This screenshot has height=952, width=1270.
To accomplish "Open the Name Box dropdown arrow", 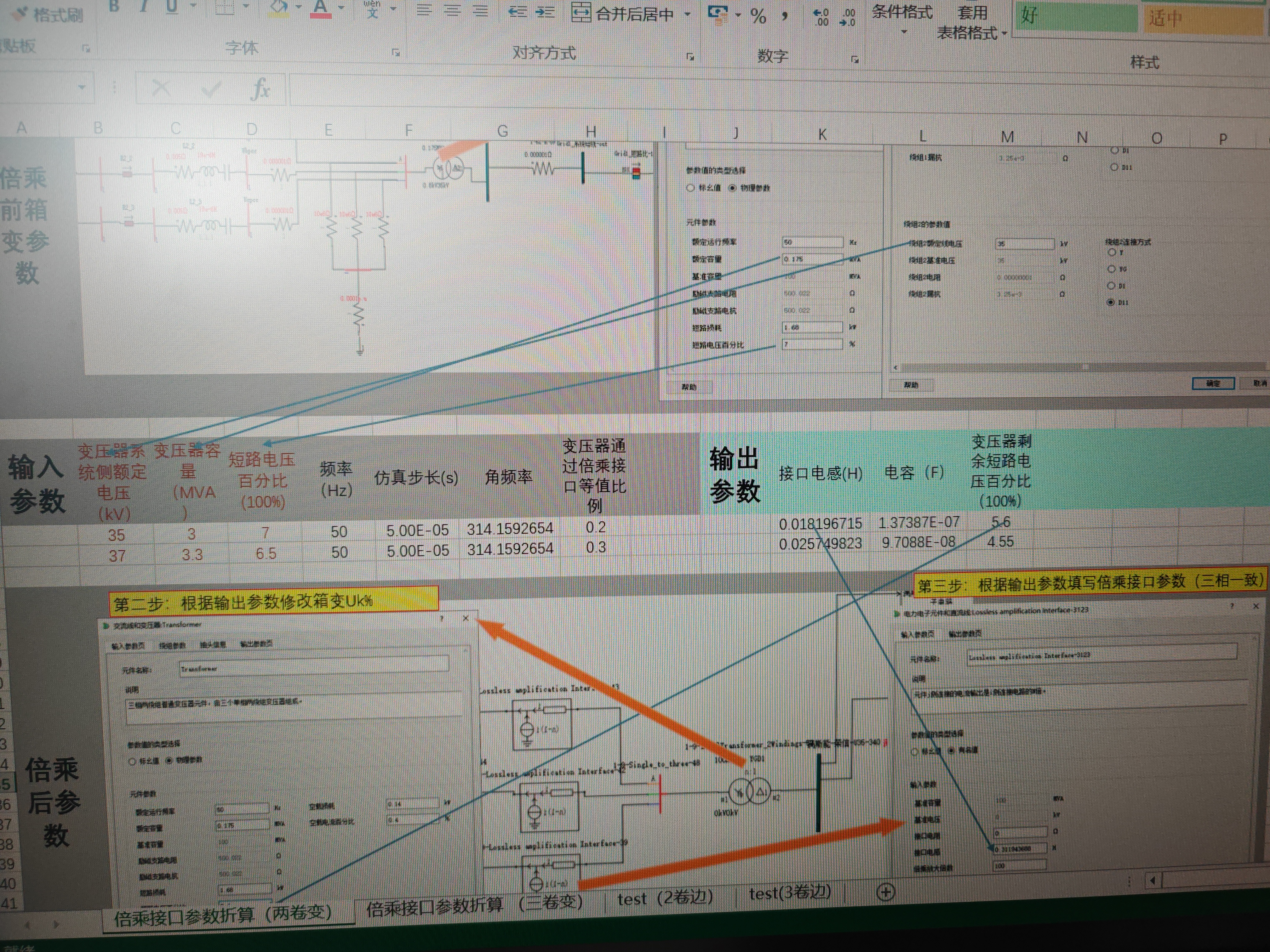I will coord(82,88).
